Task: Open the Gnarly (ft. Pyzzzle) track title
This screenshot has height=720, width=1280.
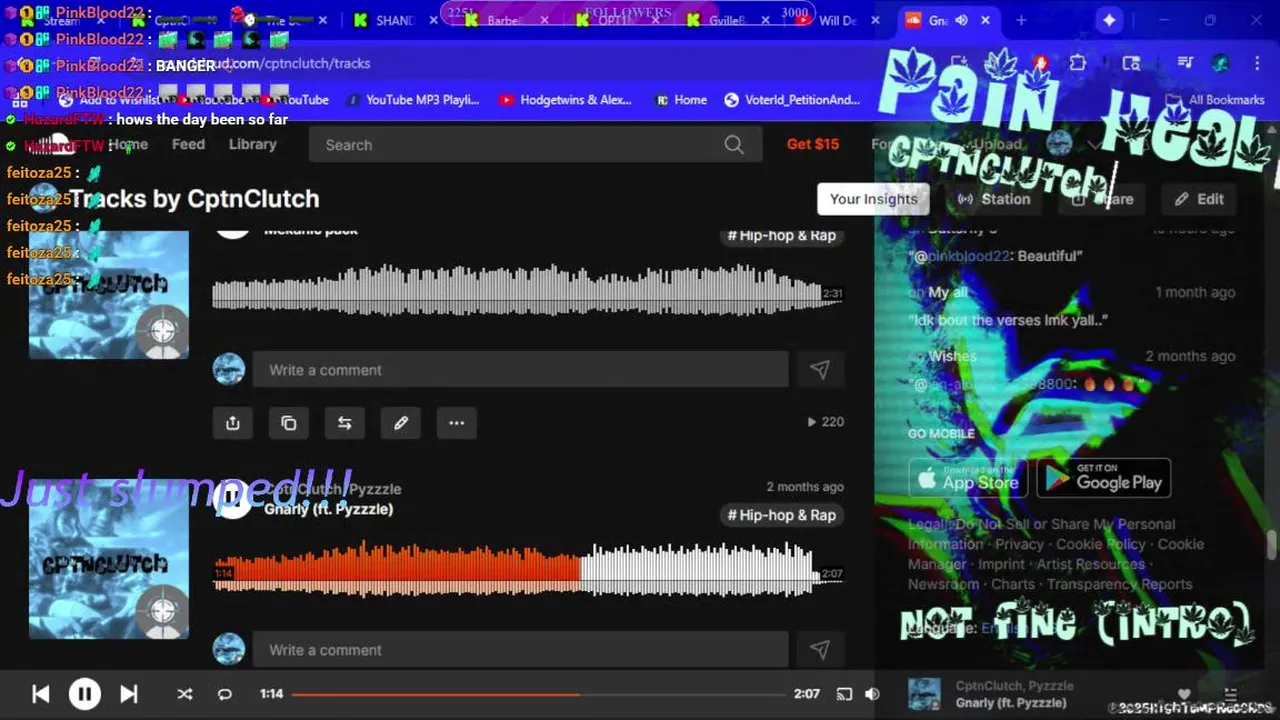Action: [328, 509]
